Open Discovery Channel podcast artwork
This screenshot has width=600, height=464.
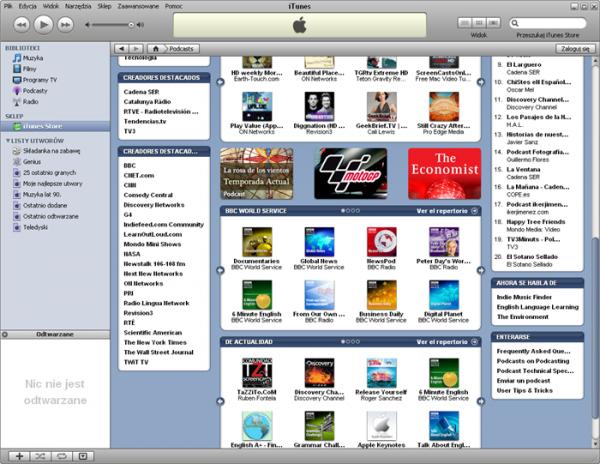coord(319,373)
